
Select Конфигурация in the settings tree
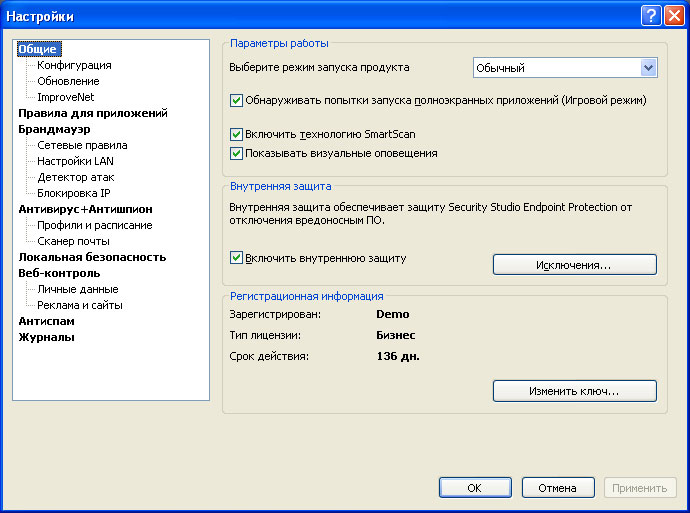point(74,65)
